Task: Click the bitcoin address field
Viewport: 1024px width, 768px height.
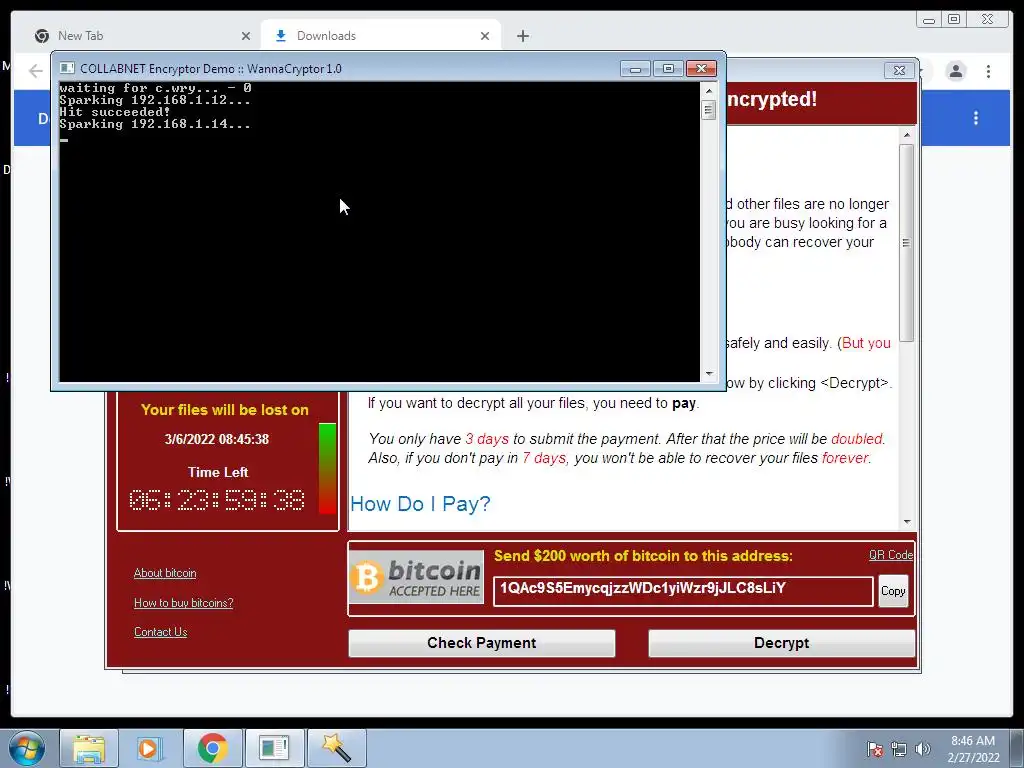Action: pyautogui.click(x=682, y=591)
